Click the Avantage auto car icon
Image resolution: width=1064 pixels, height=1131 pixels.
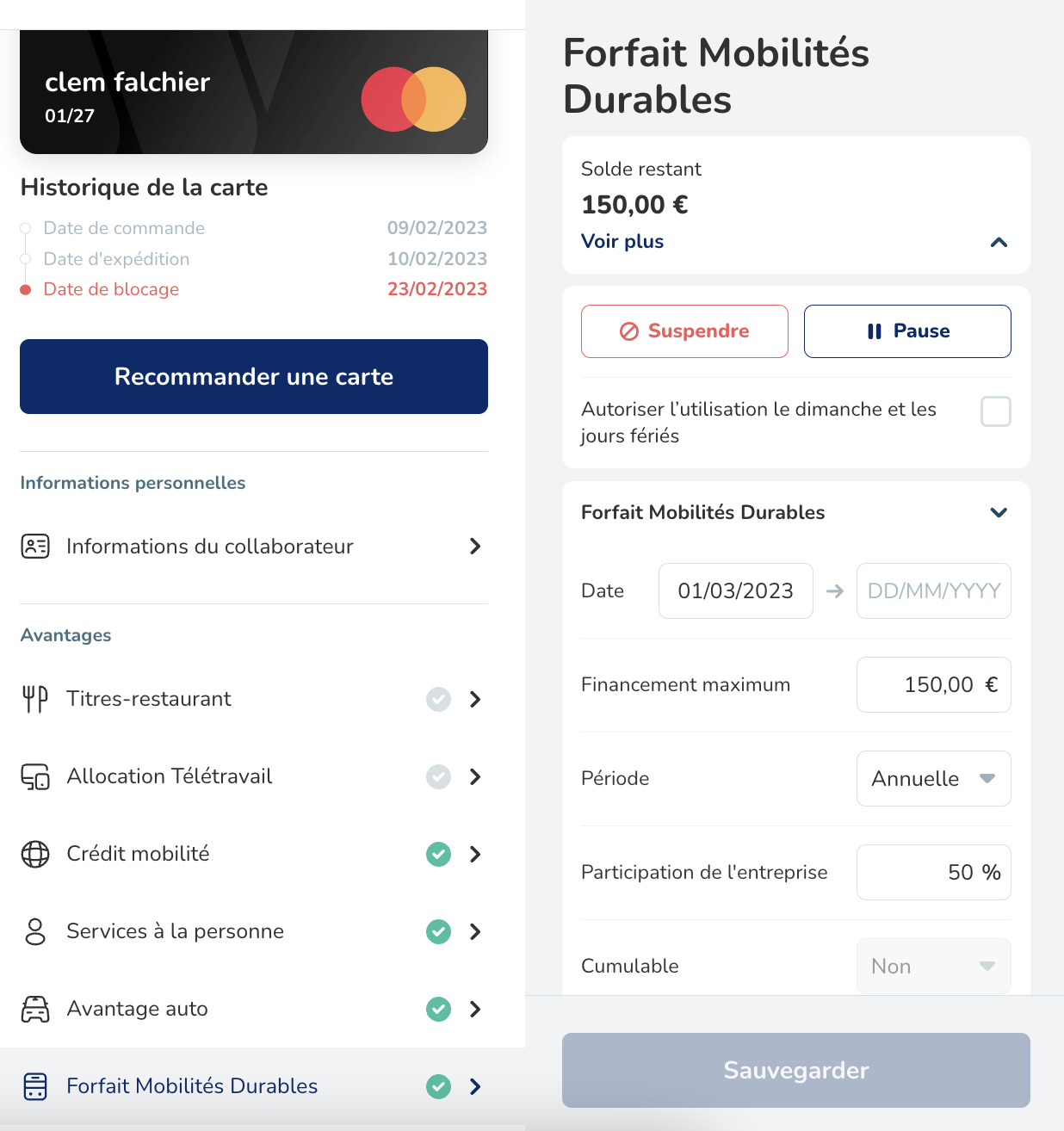click(x=35, y=1009)
